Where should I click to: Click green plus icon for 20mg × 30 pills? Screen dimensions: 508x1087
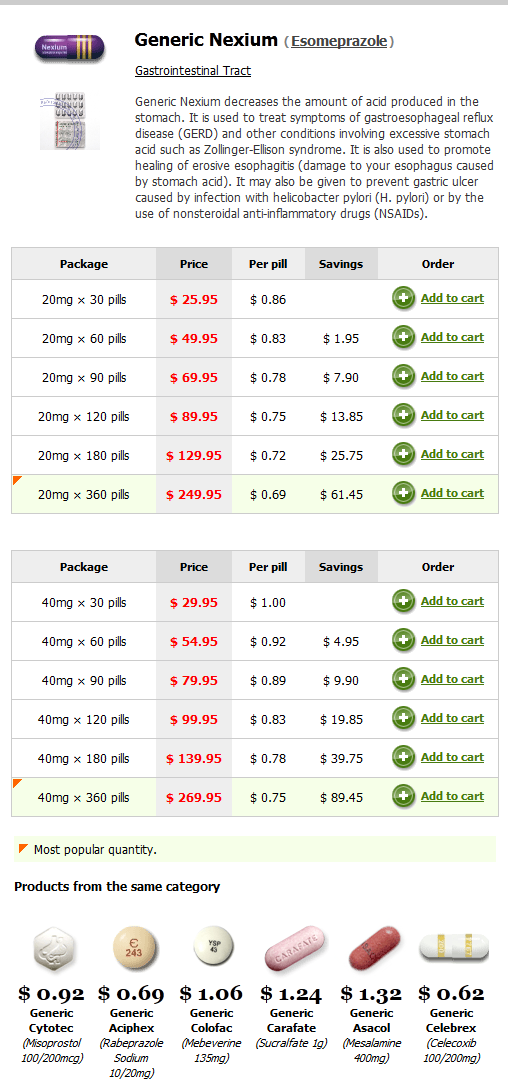click(x=403, y=299)
